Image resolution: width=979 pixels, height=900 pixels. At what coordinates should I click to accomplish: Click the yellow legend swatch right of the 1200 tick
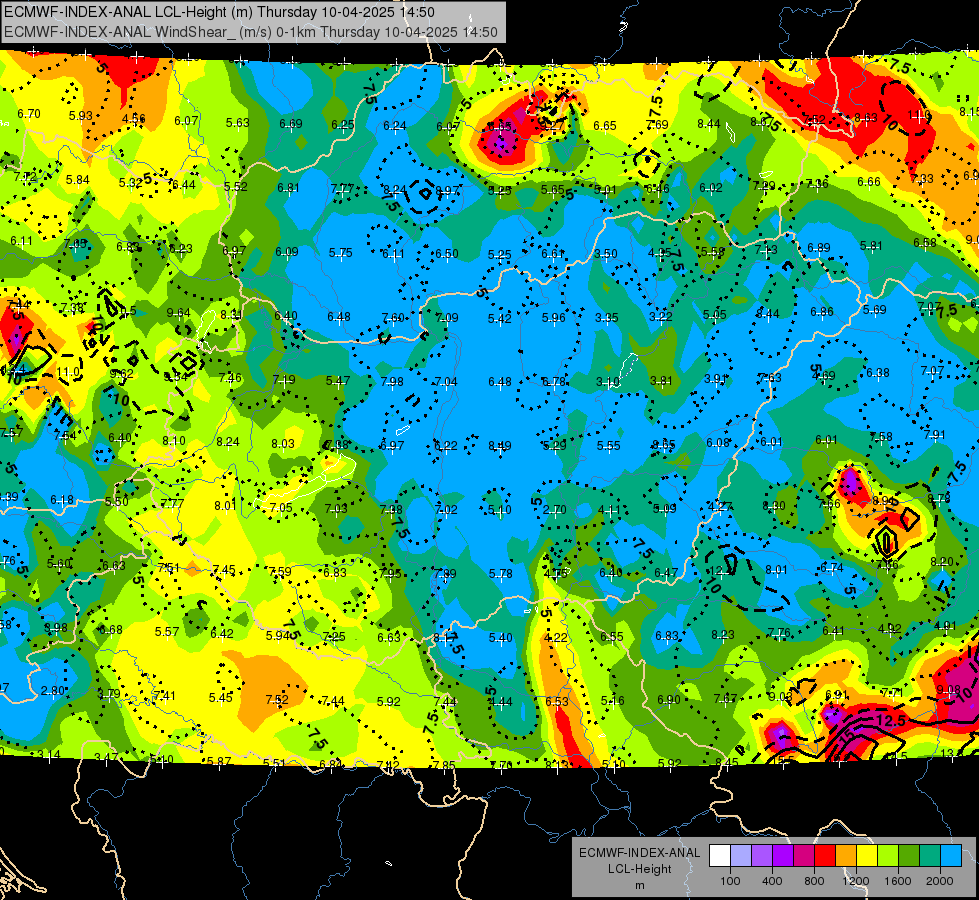point(867,855)
